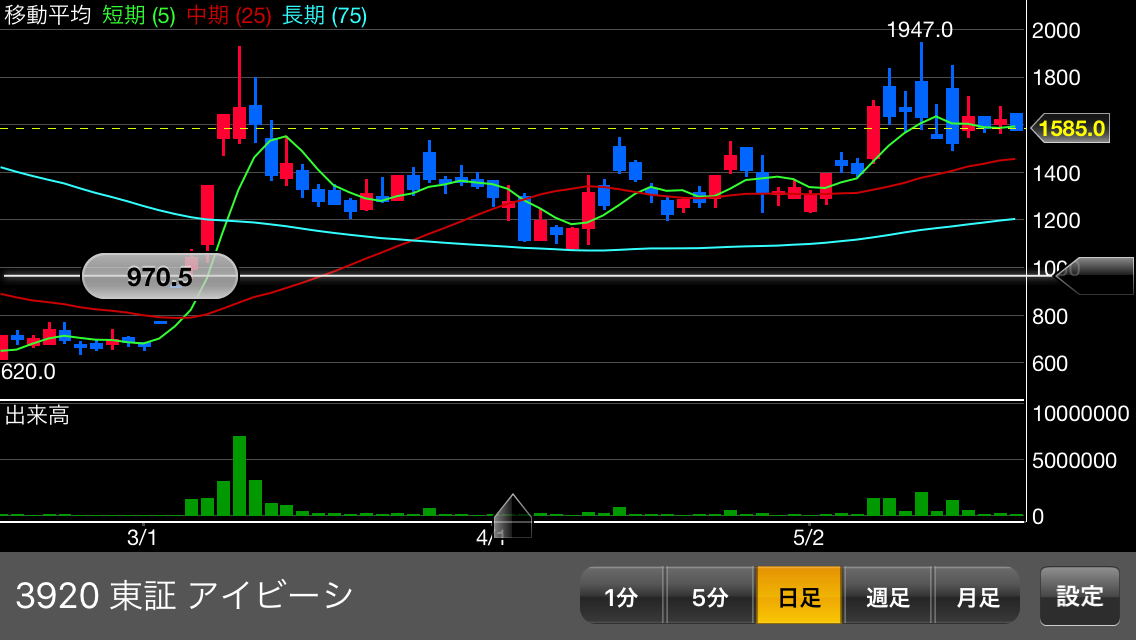Switch to the 1分 (1-minute) chart
Viewport: 1136px width, 640px height.
[x=621, y=597]
